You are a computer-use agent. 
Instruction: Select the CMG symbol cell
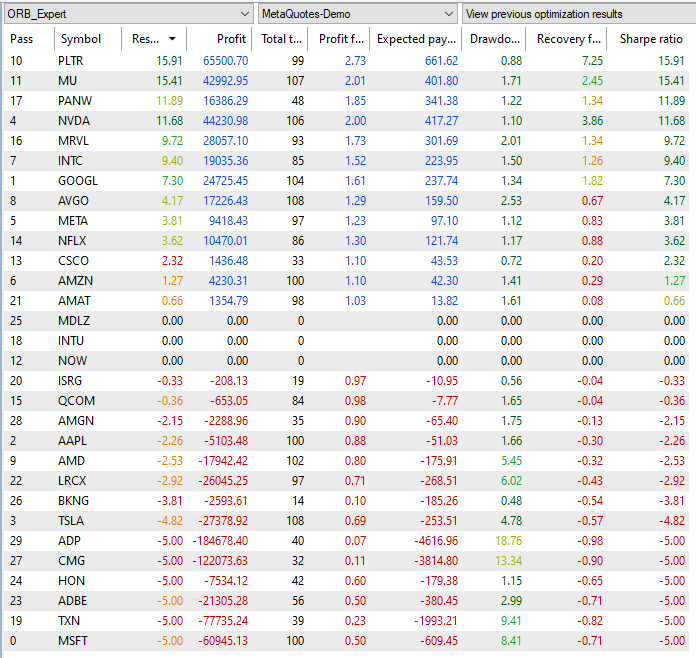click(x=71, y=560)
